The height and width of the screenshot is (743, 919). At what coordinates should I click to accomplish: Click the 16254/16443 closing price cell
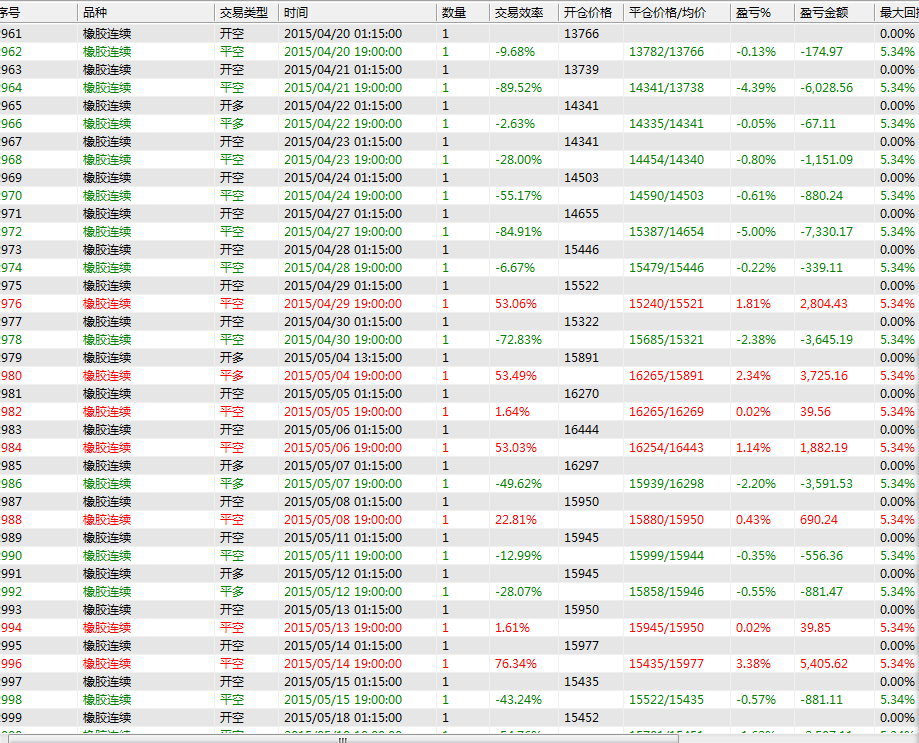(666, 448)
